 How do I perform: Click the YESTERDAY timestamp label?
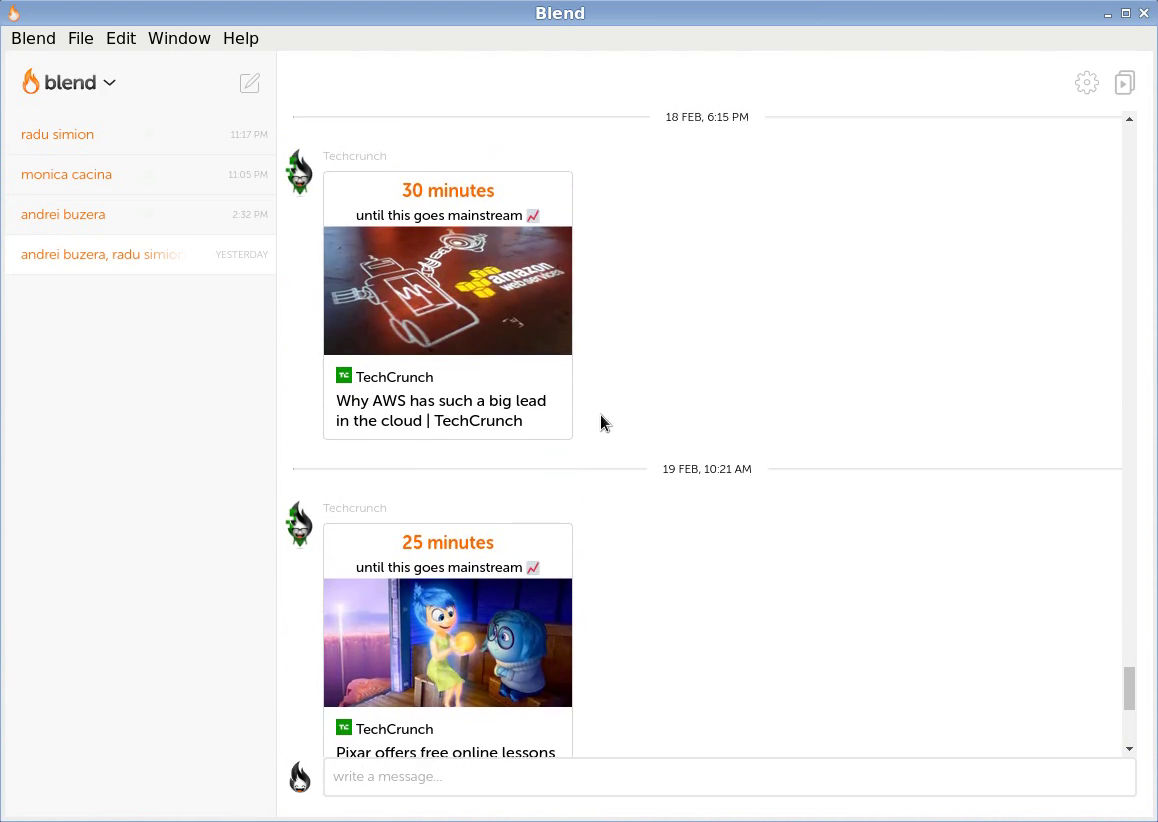click(241, 254)
